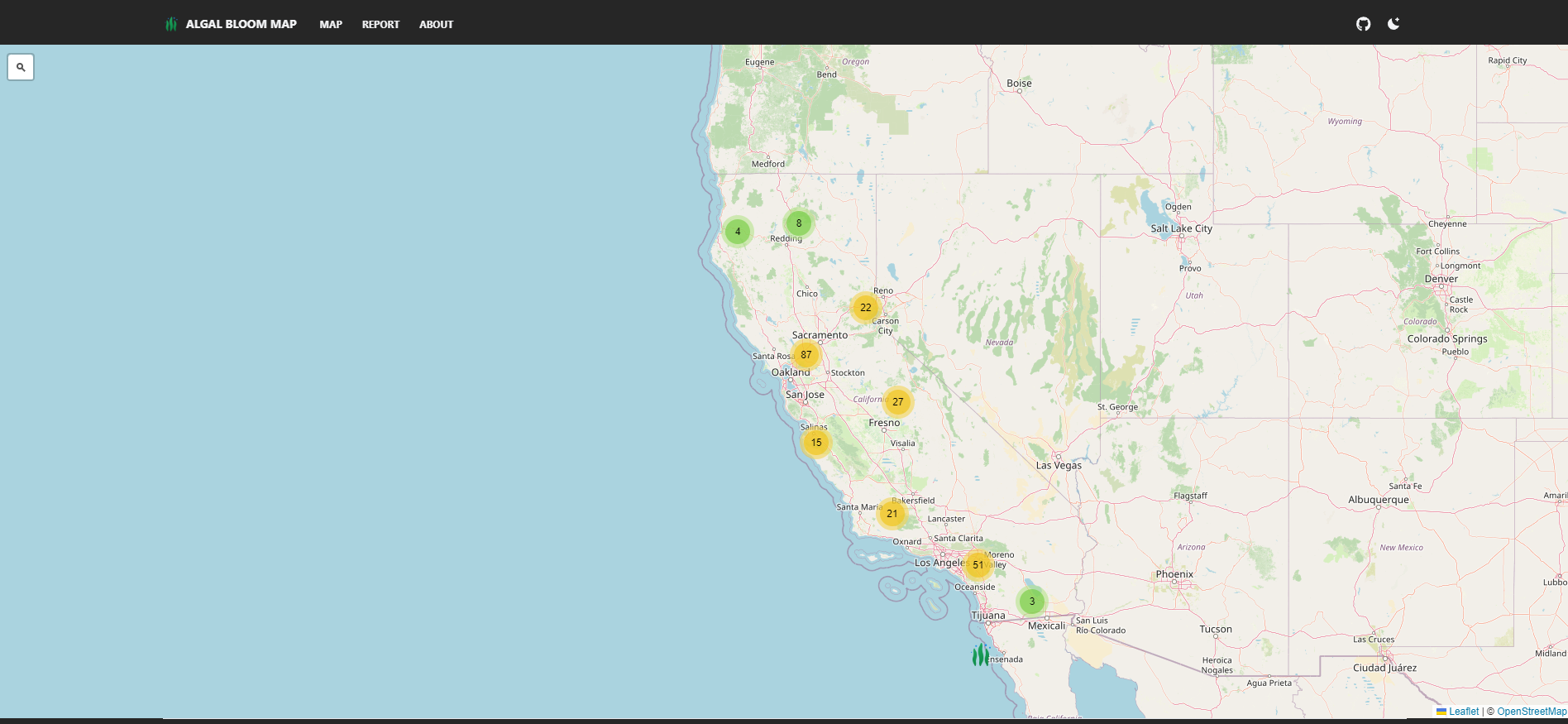
Task: Click the algae marker near Ensenada
Action: pyautogui.click(x=980, y=655)
